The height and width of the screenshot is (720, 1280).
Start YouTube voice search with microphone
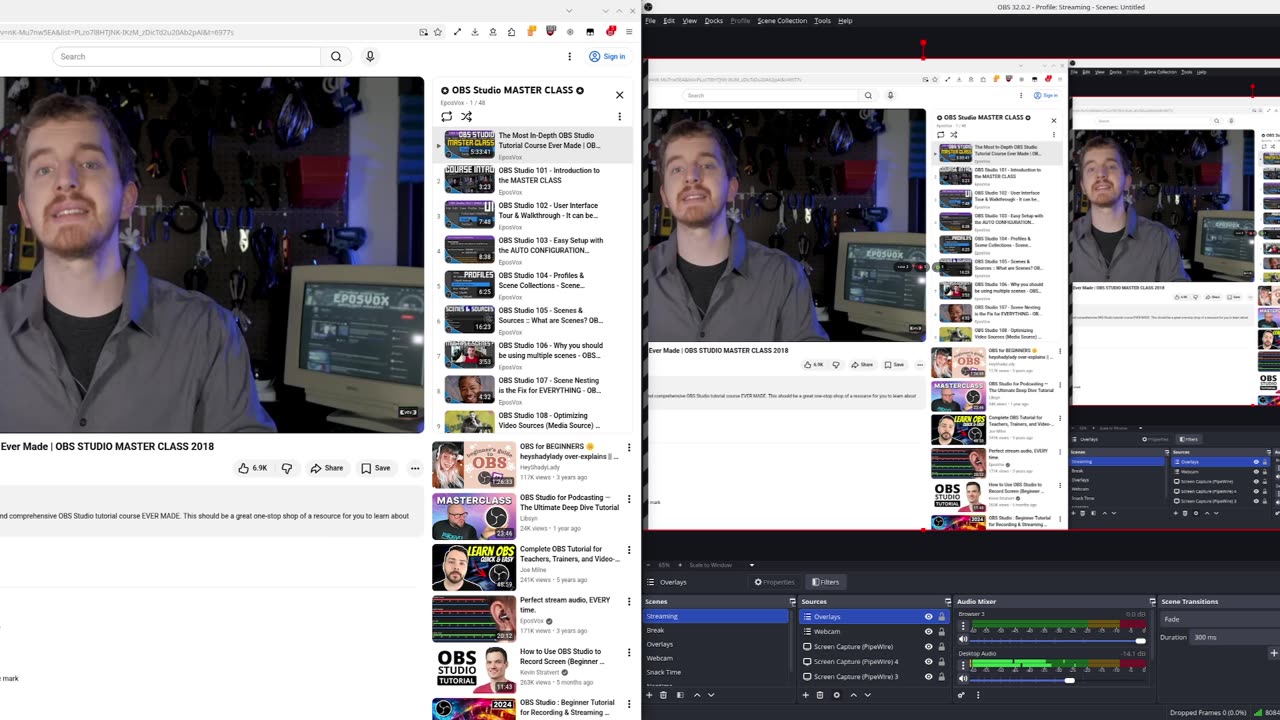coord(370,56)
